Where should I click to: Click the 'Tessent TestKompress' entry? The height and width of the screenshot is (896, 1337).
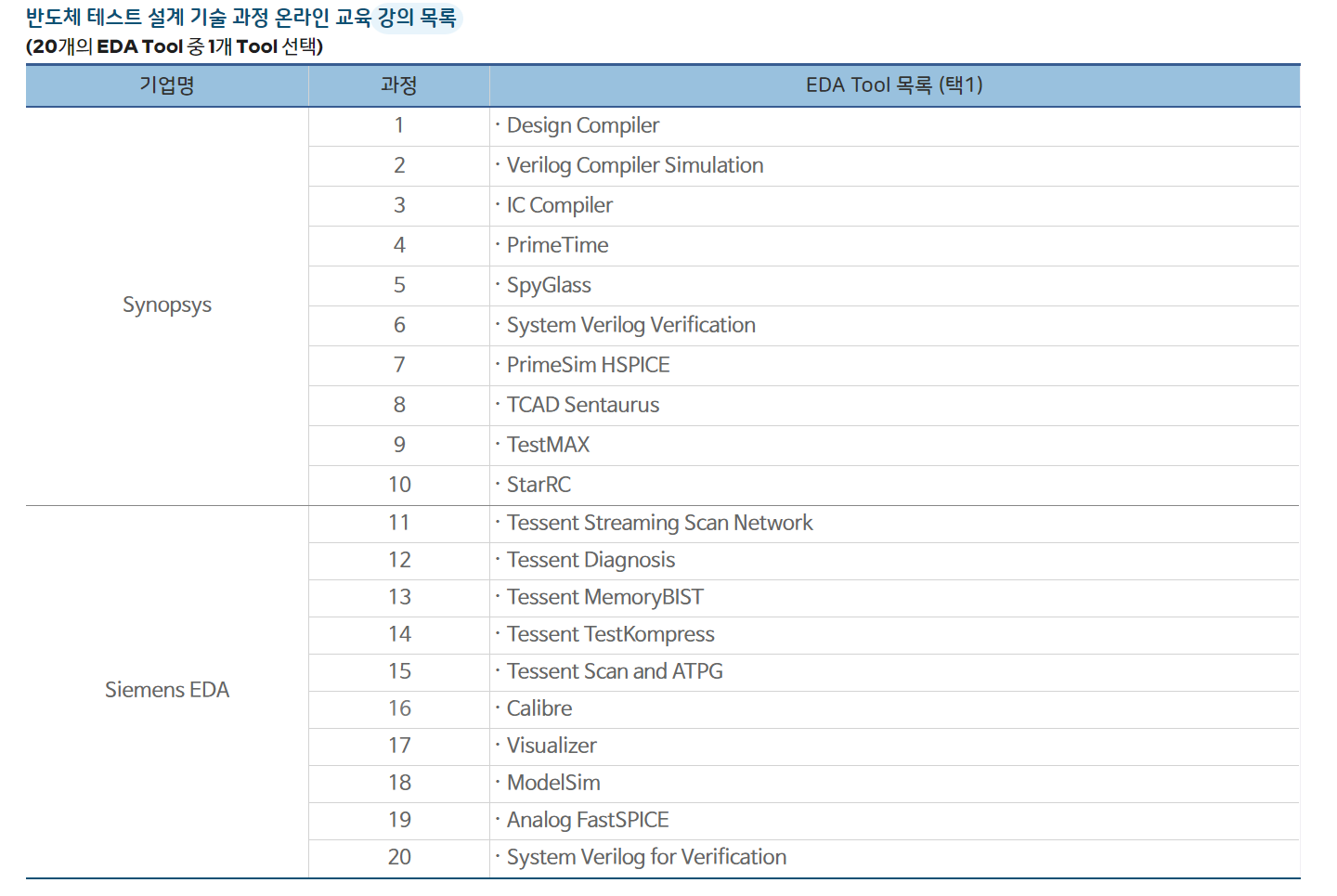610,634
